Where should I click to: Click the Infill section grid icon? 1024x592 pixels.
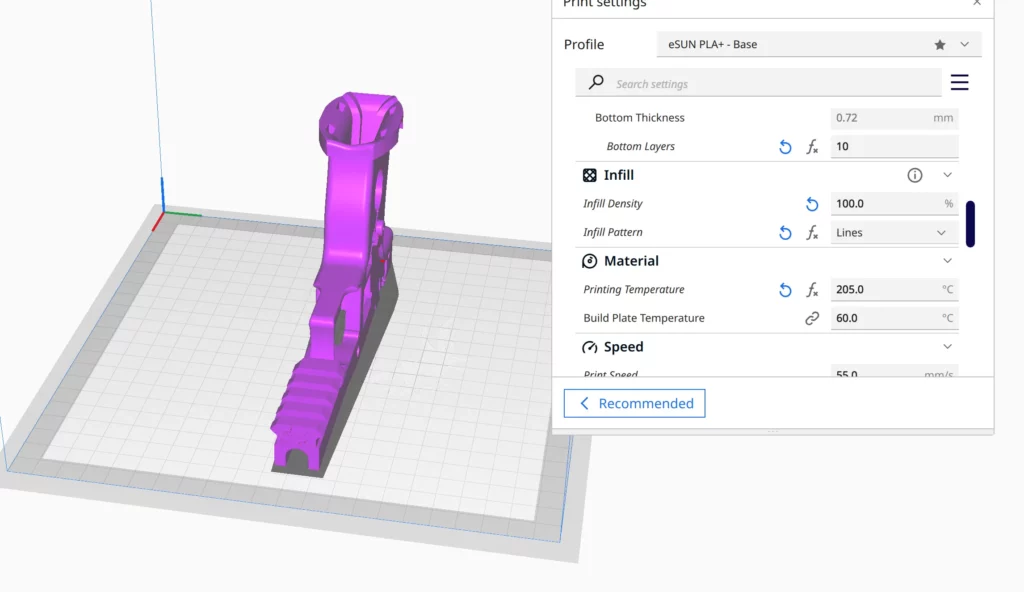[589, 175]
